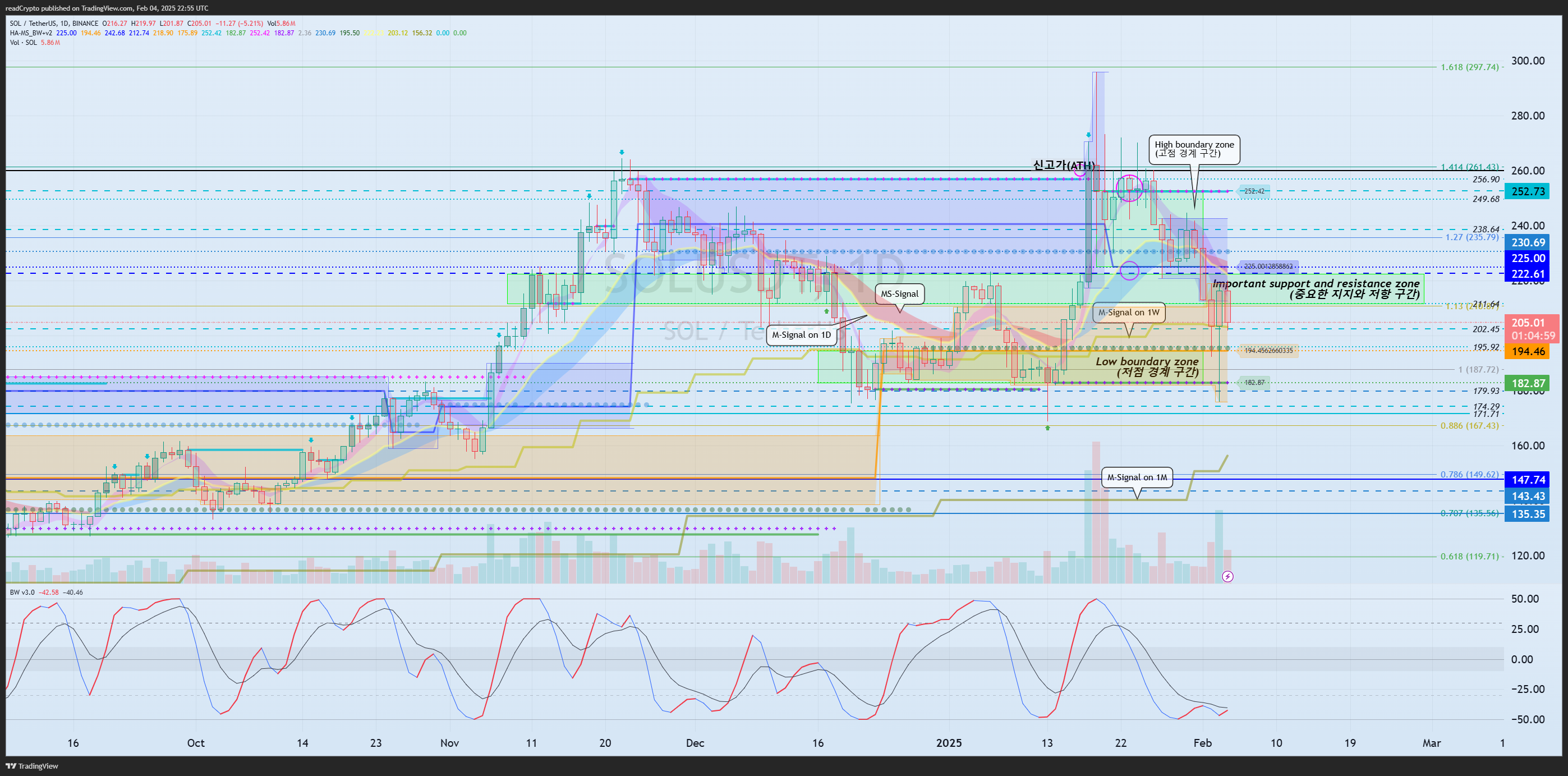The height and width of the screenshot is (776, 1568).
Task: Click the 160.00 price scale value
Action: pos(1528,446)
